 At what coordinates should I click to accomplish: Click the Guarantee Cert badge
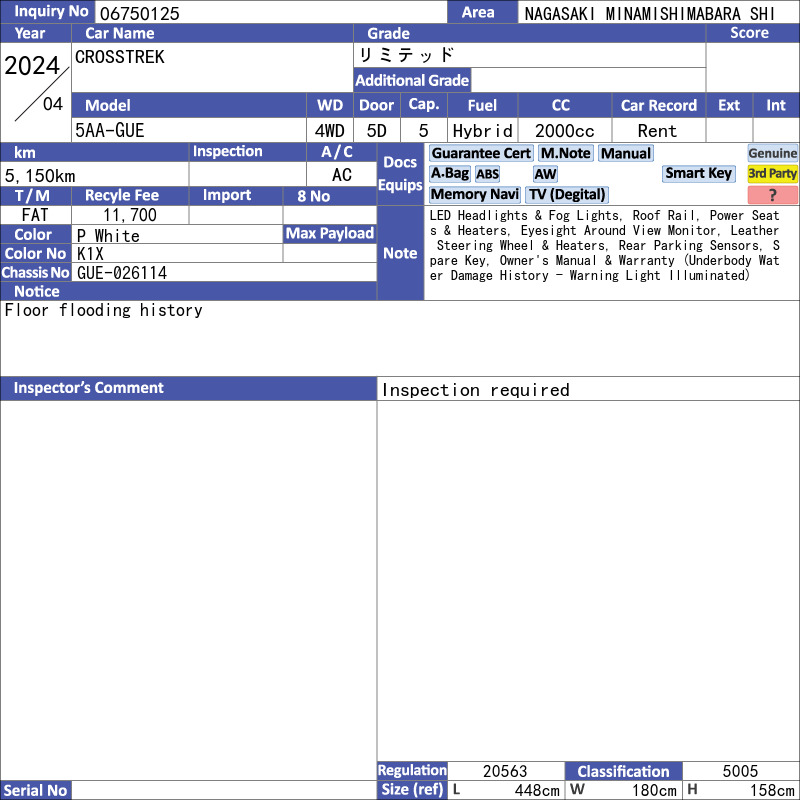[481, 153]
